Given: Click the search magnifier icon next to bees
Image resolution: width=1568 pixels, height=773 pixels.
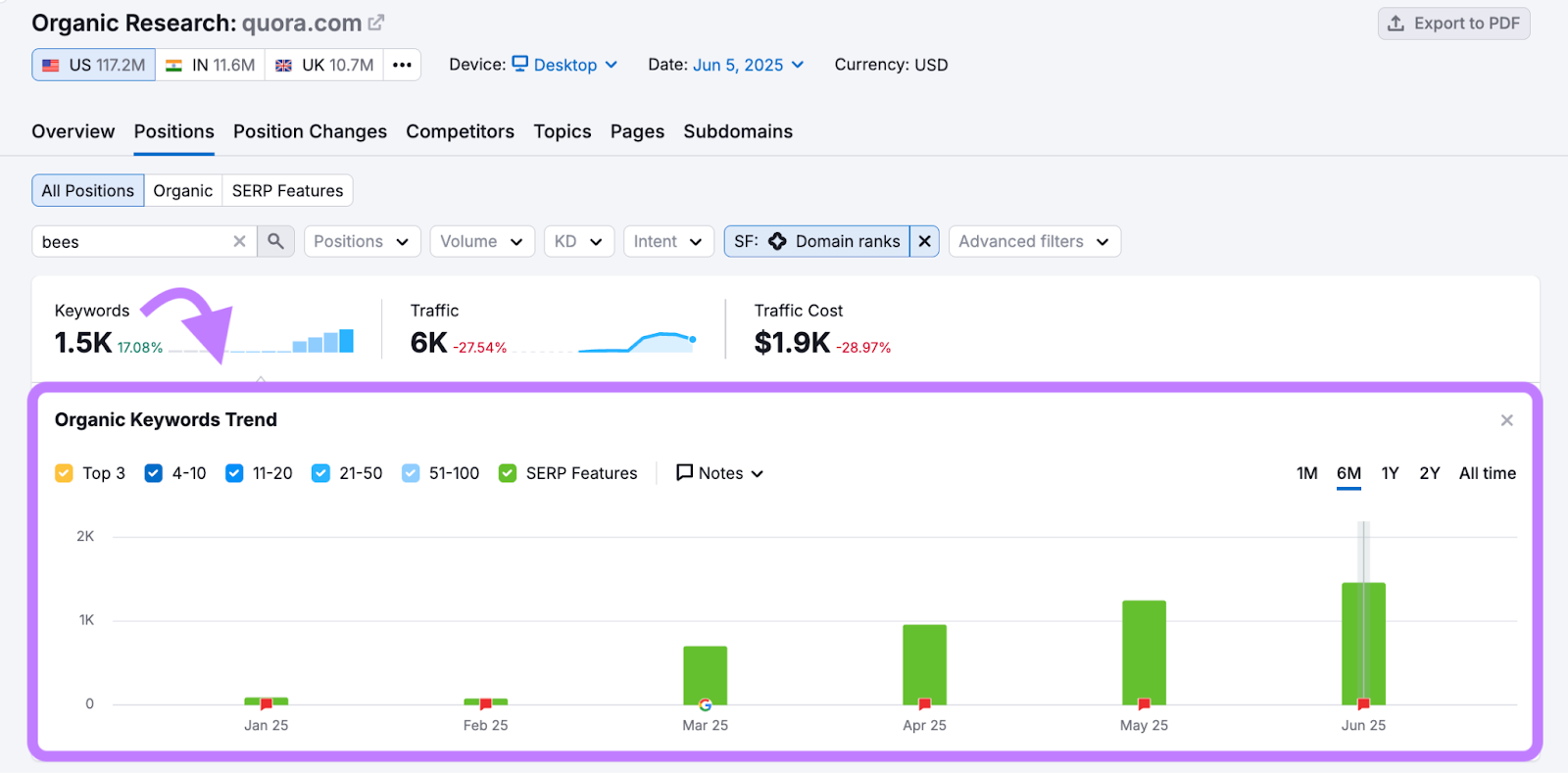Looking at the screenshot, I should coord(275,241).
